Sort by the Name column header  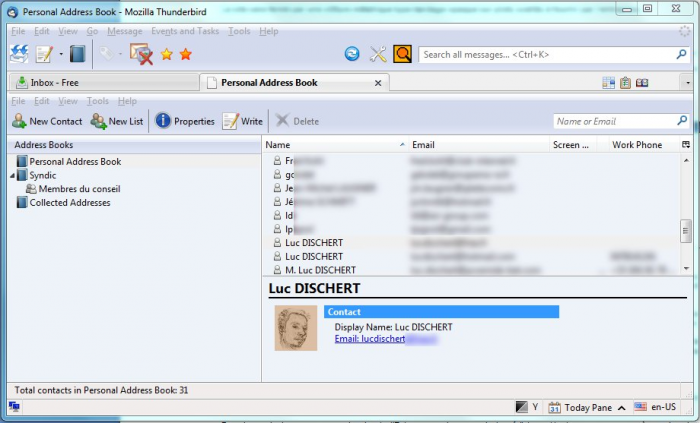pyautogui.click(x=335, y=145)
